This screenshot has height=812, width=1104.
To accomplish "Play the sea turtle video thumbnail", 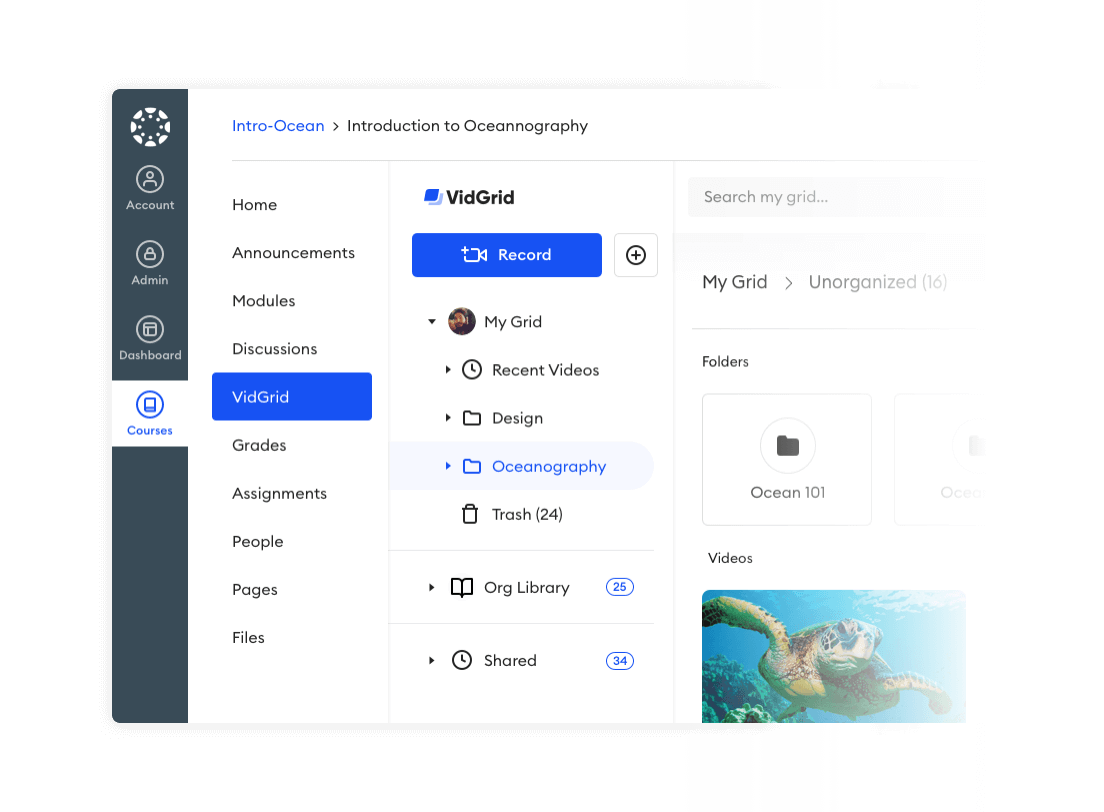I will tap(833, 656).
